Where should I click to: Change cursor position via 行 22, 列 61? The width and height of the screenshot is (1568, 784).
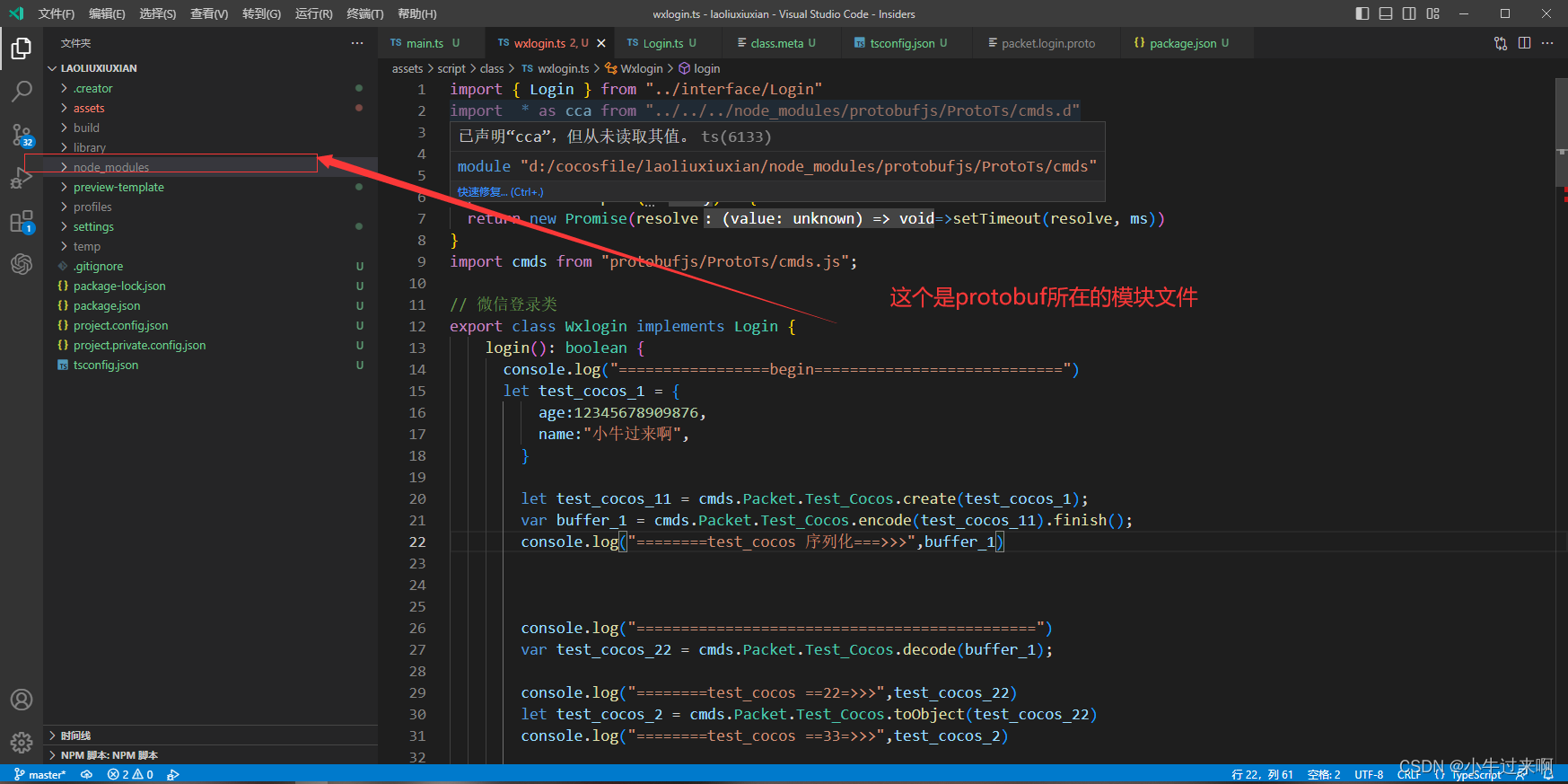click(1263, 774)
